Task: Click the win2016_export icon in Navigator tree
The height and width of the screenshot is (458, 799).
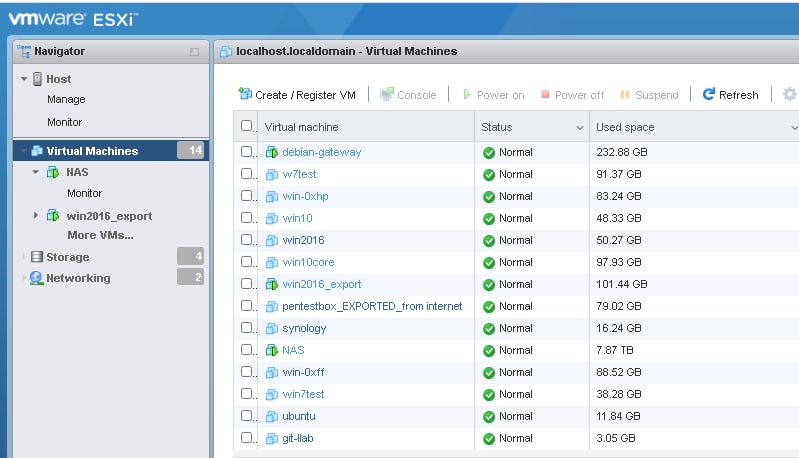Action: 53,215
